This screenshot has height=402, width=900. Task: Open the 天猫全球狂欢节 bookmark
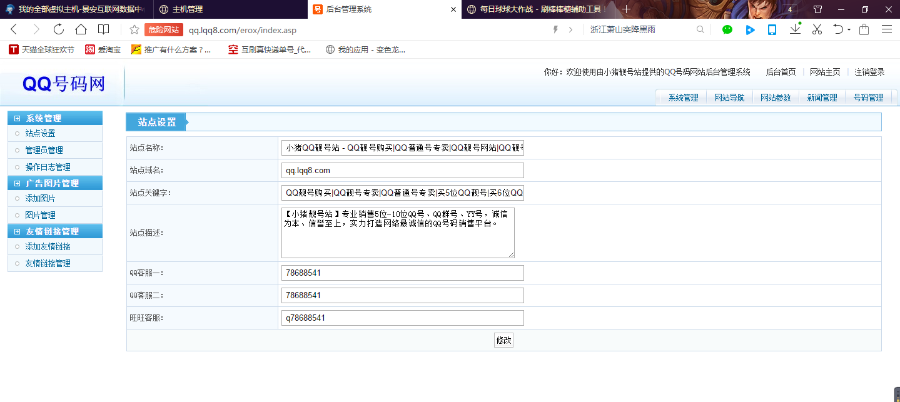42,50
